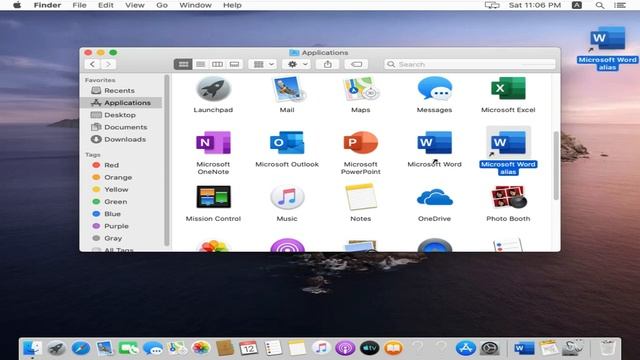Go forward in Finder navigation
The width and height of the screenshot is (640, 360).
point(108,64)
